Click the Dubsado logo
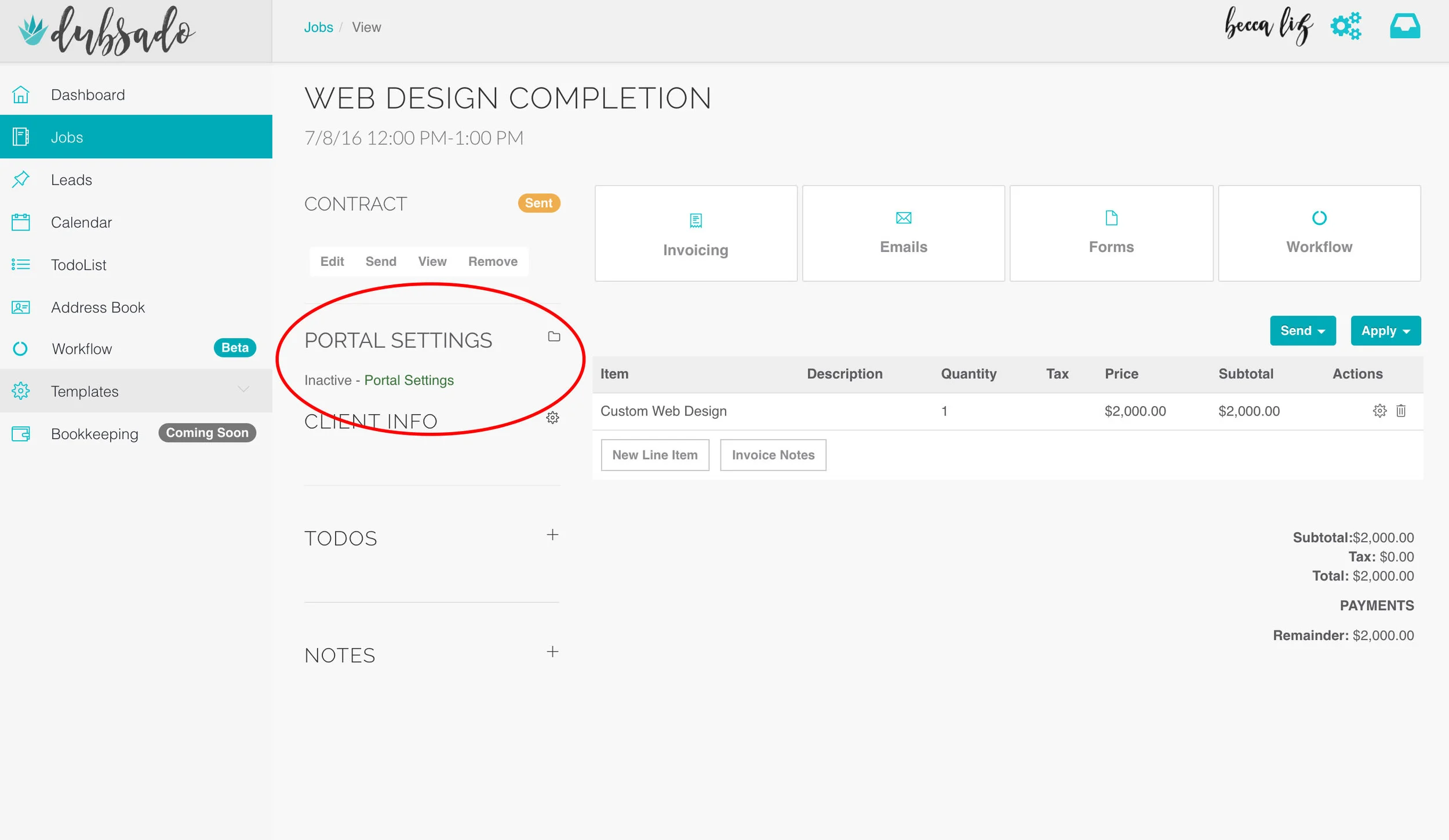1449x840 pixels. point(107,30)
